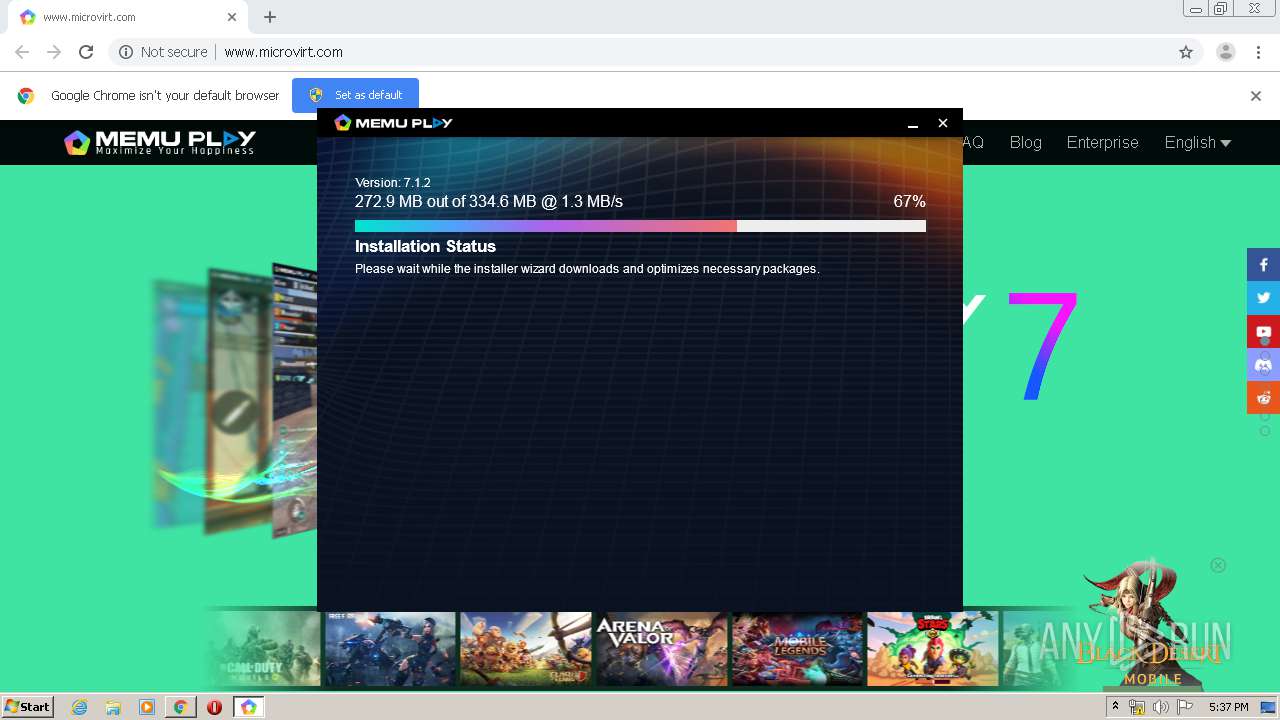This screenshot has height=720, width=1280.
Task: Go back to the previous page
Action: click(22, 52)
